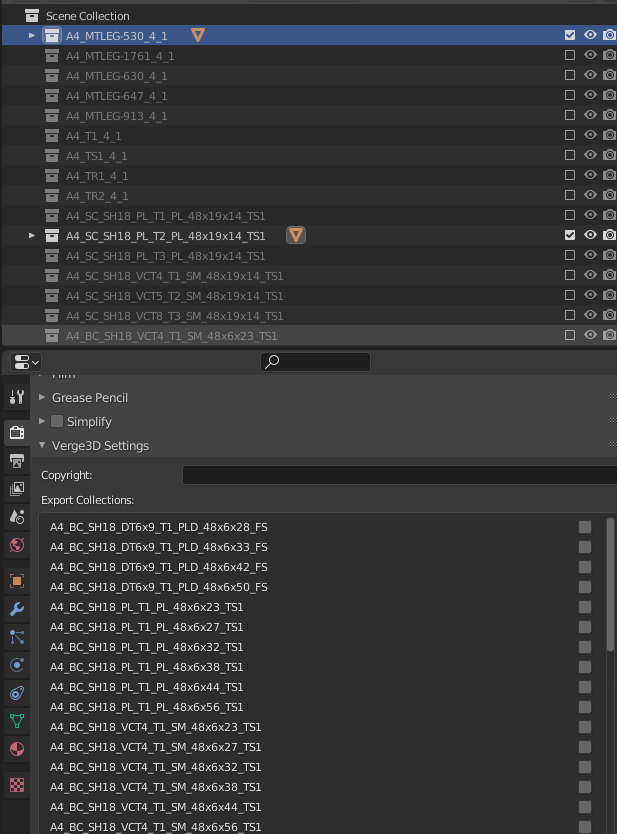Image resolution: width=617 pixels, height=834 pixels.
Task: Collapse the Verge3D Settings panel
Action: (x=42, y=445)
